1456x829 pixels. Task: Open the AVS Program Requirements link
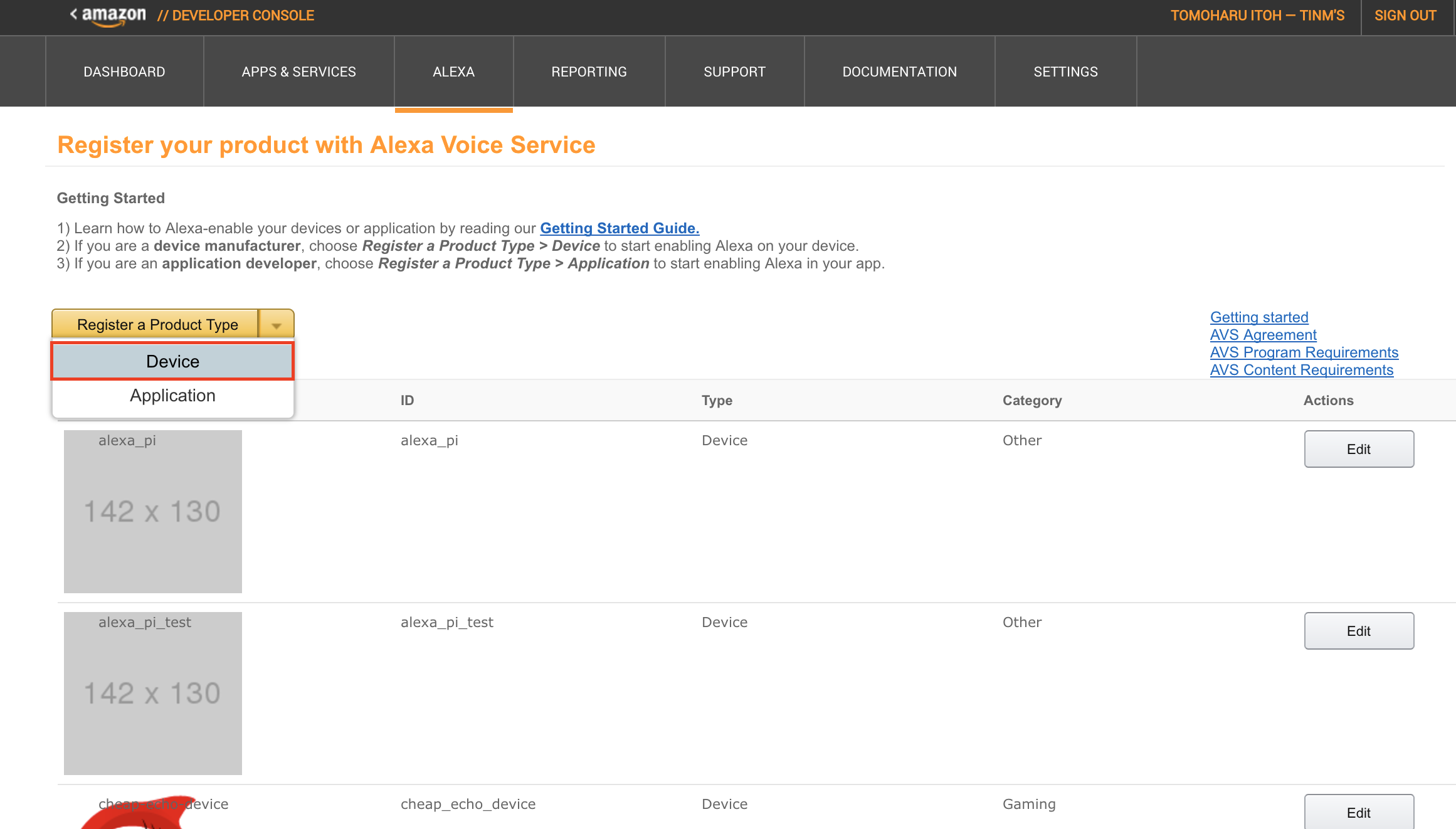(1304, 352)
